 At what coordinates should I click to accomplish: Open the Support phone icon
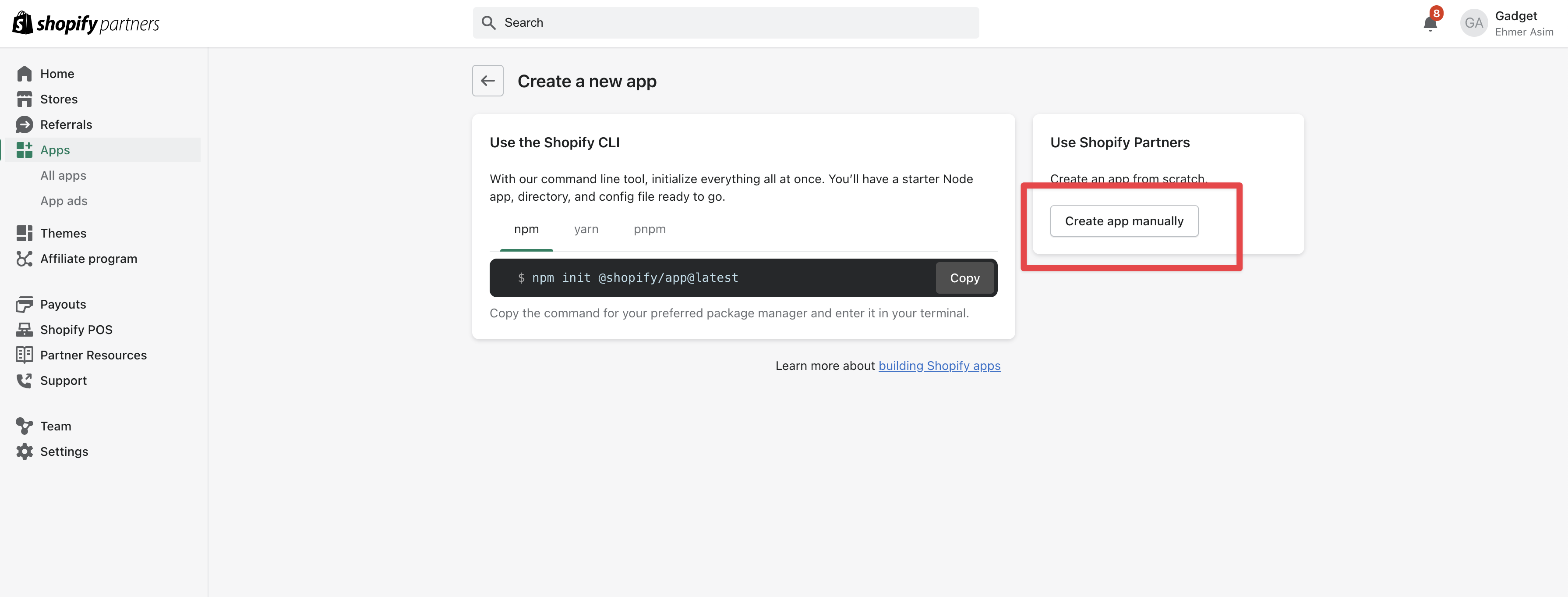click(x=25, y=380)
